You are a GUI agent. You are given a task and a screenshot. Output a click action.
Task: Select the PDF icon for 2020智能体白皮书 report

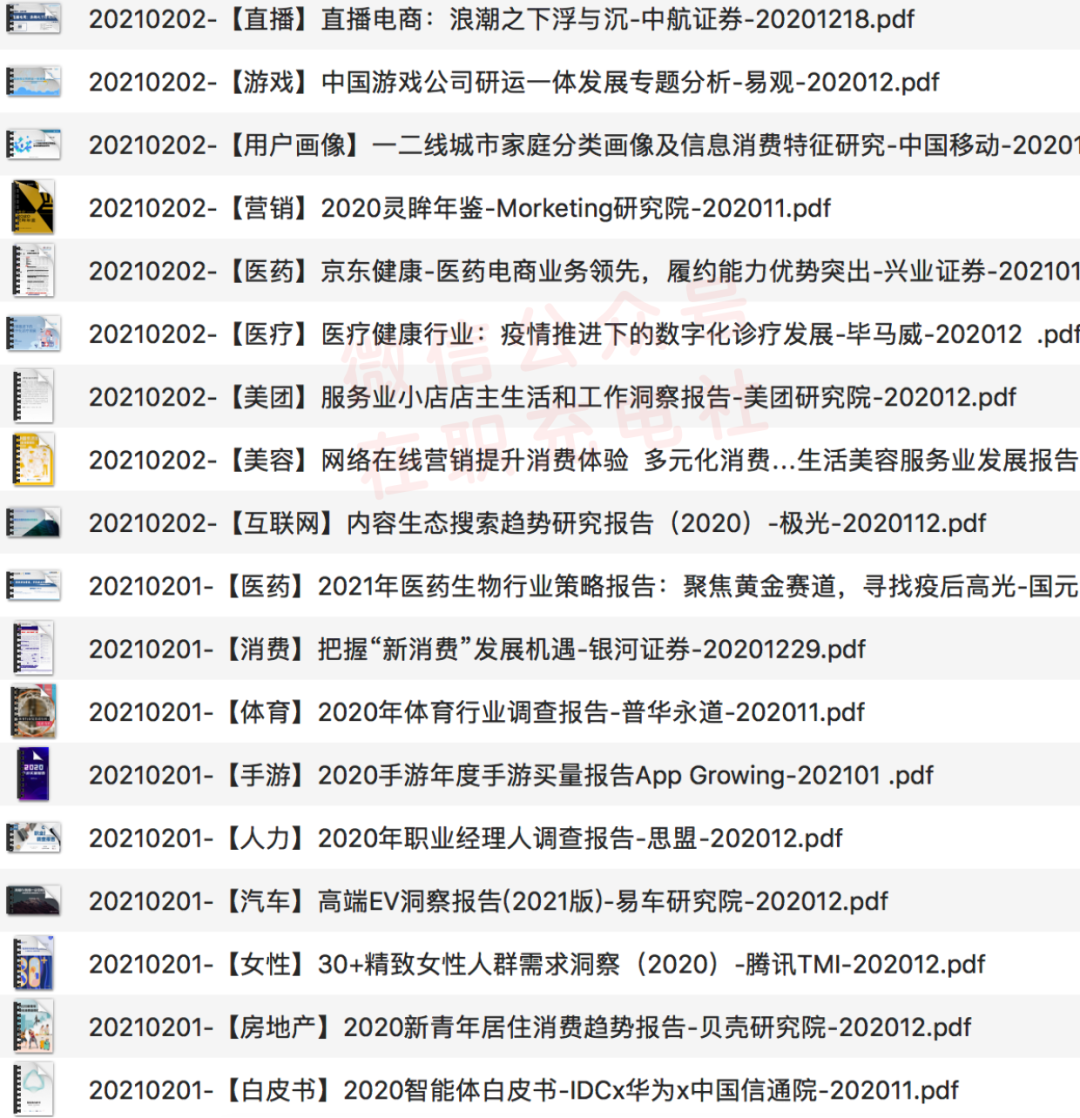[x=33, y=1089]
